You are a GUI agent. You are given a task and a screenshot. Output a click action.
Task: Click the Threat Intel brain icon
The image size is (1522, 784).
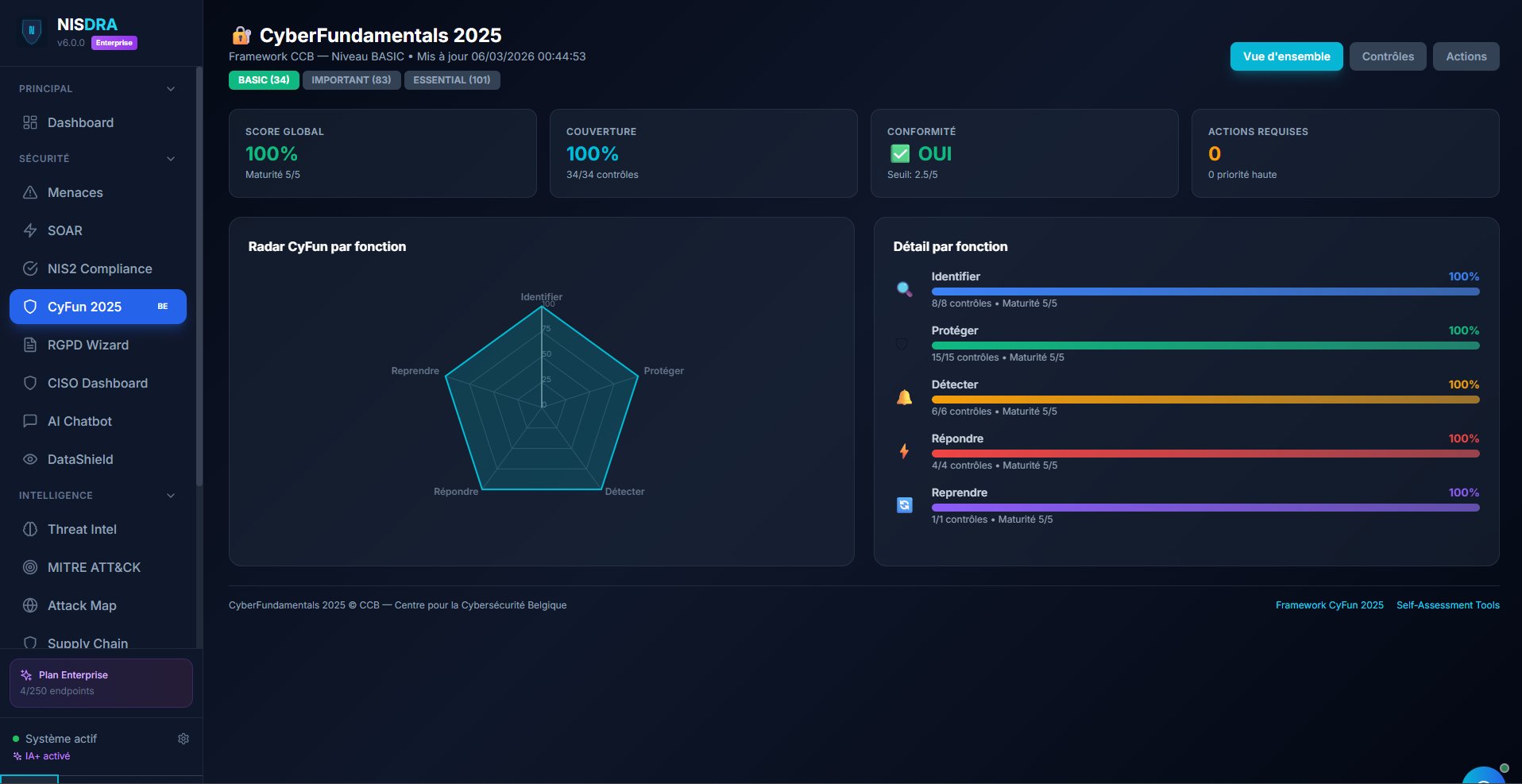click(x=30, y=529)
